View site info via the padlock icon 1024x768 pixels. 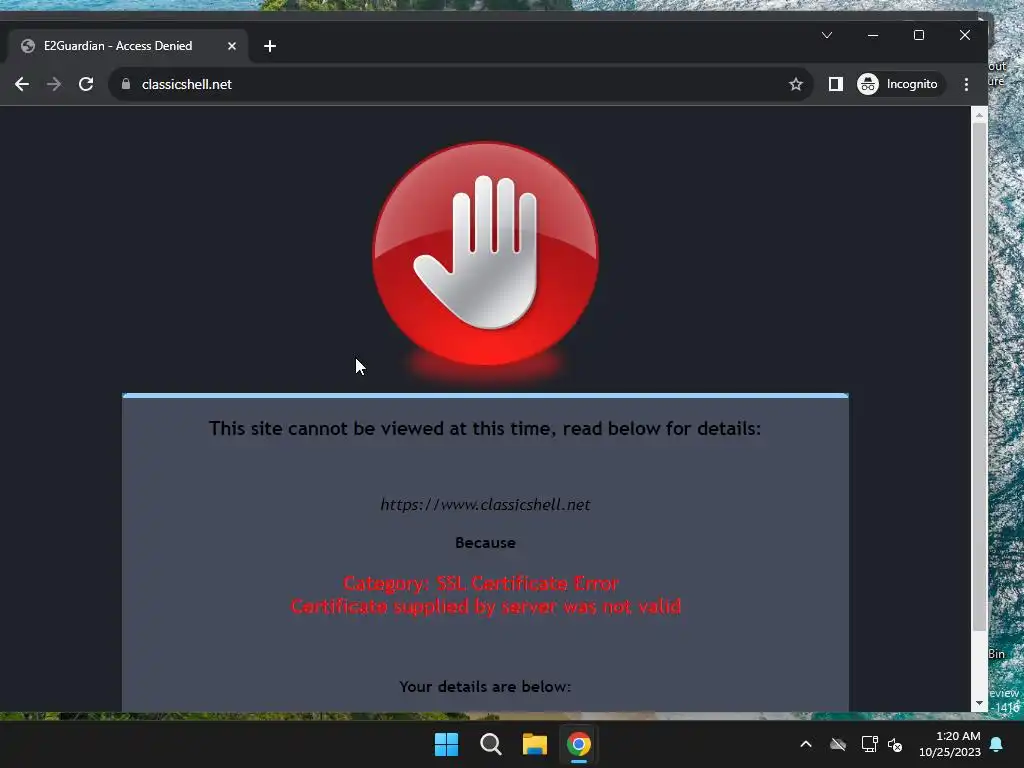pos(126,84)
